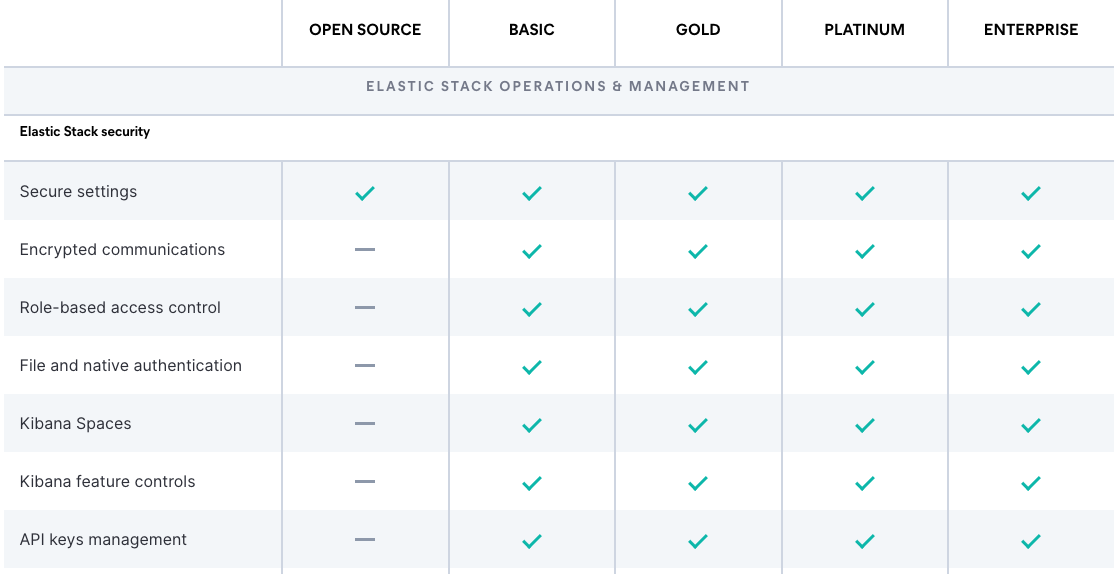Viewport: 1116px width, 574px height.
Task: Click the Gold checkmark for Encrypted communications
Action: point(698,251)
